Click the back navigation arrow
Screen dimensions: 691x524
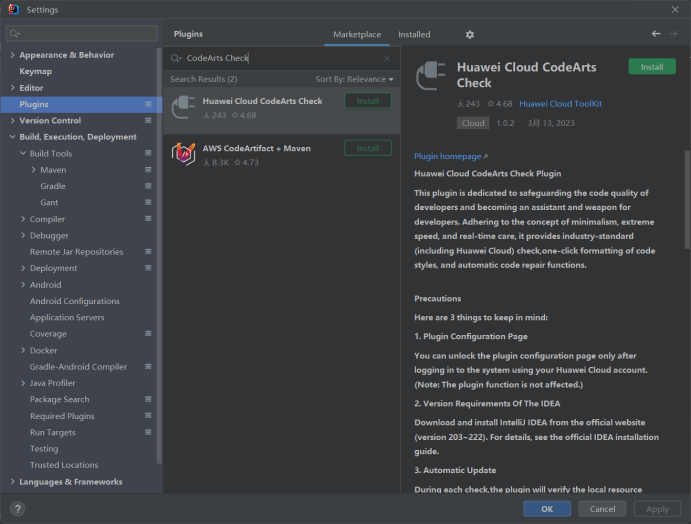[x=656, y=34]
